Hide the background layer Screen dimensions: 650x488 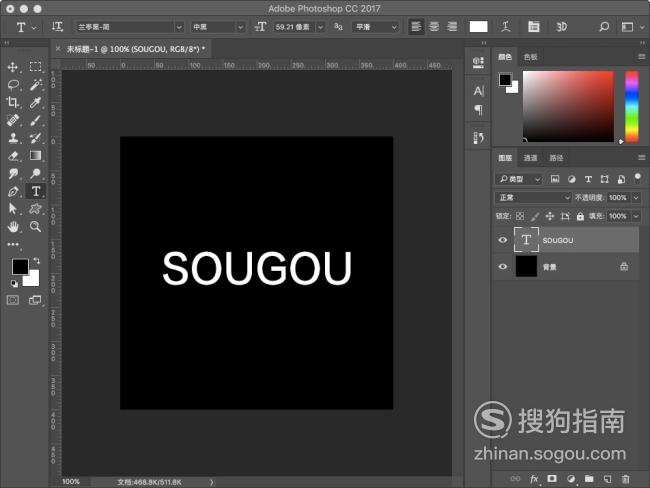point(503,266)
